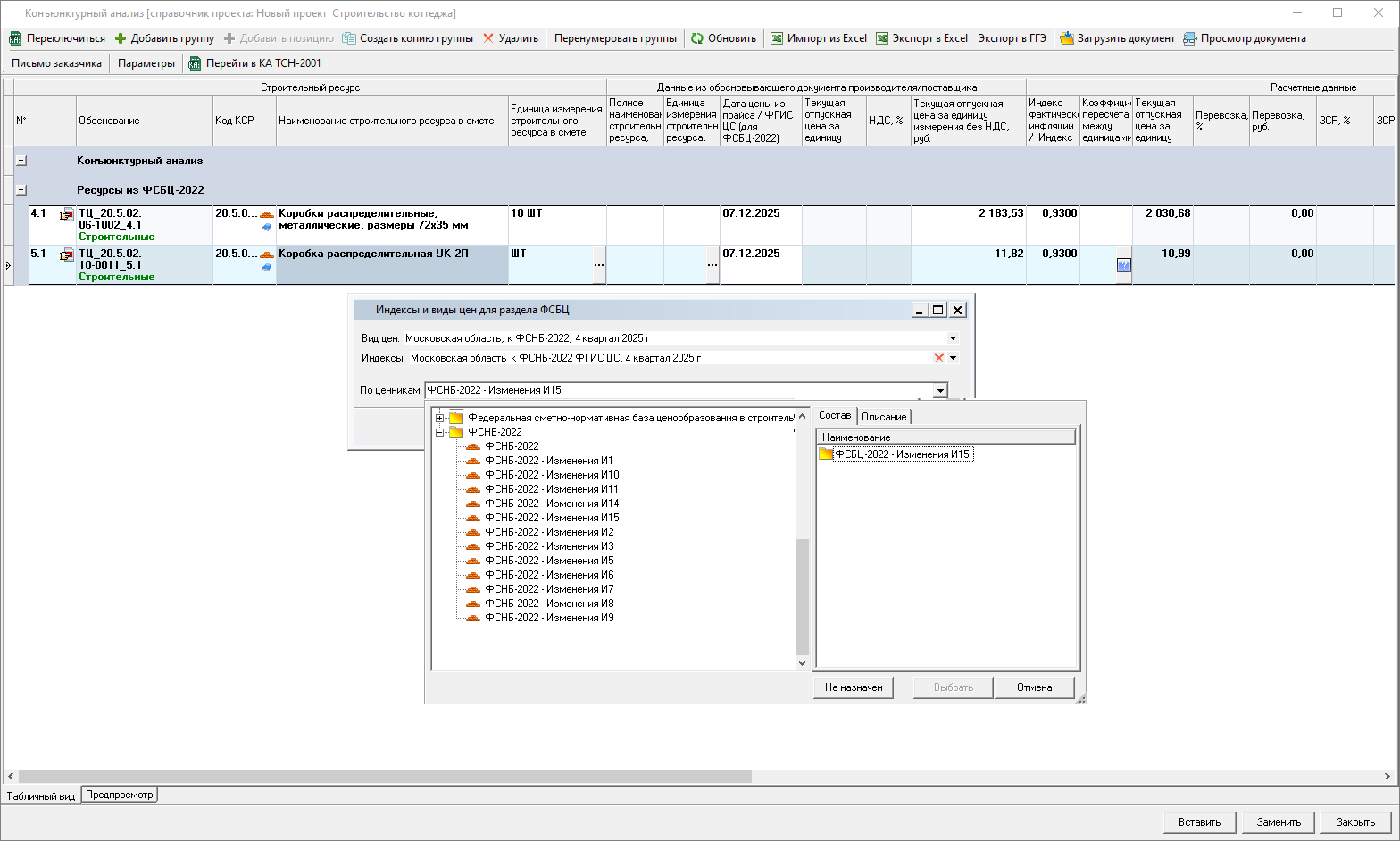Screen dimensions: 1400x841
Task: Click the Add group green plus icon
Action: 121,38
